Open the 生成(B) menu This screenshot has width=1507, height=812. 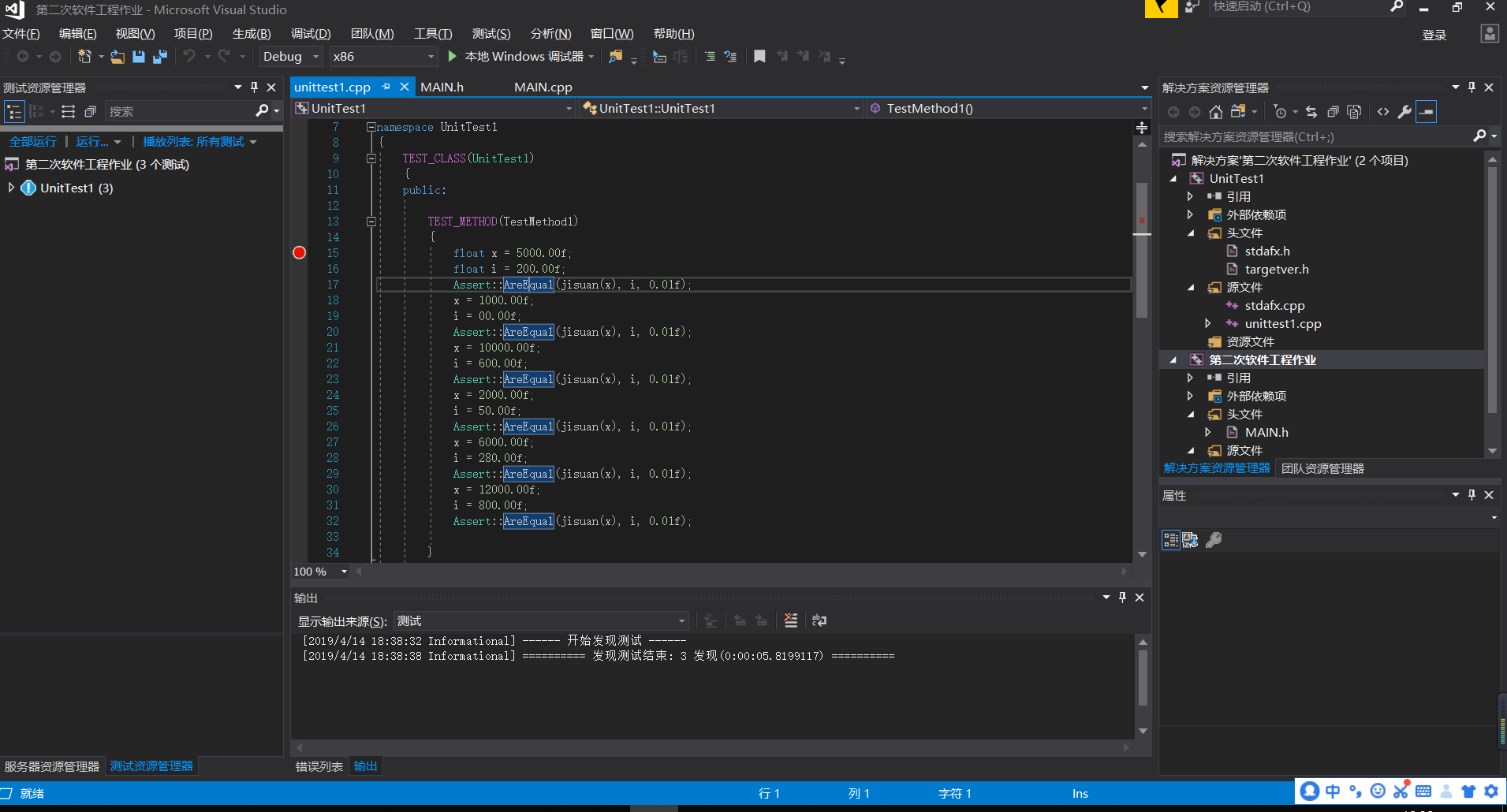(252, 33)
